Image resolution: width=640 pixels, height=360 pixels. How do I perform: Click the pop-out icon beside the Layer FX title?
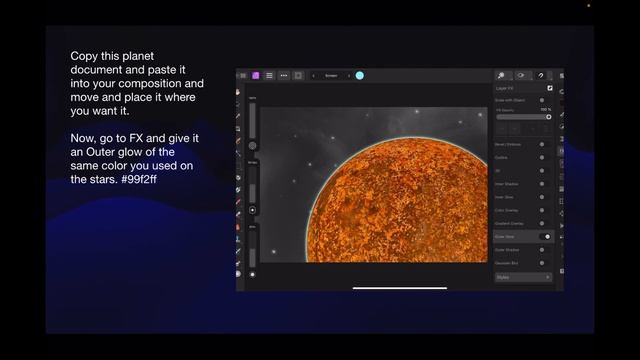click(x=550, y=88)
